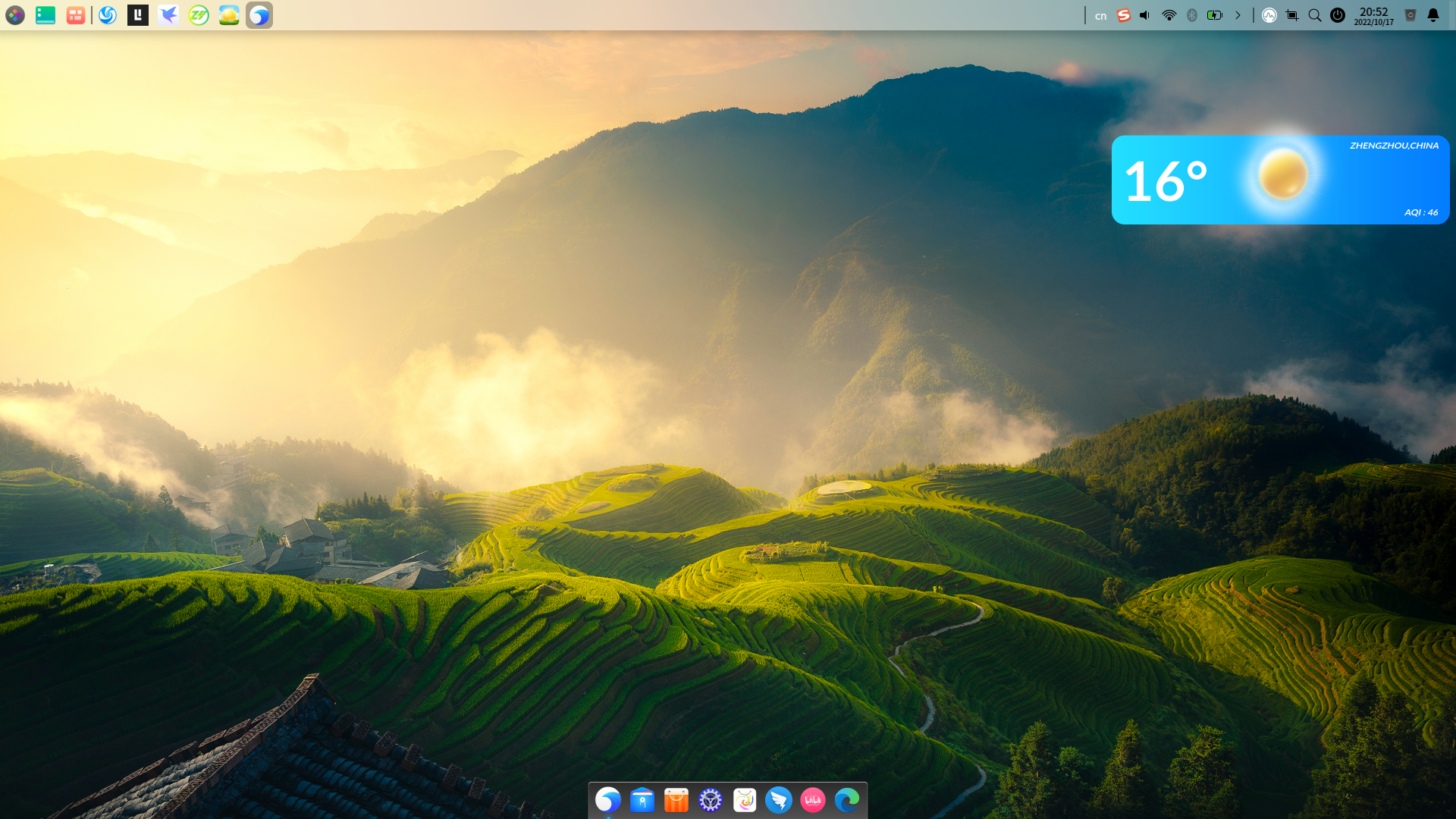This screenshot has height=819, width=1456.
Task: Open the power button menu in tray
Action: (x=1338, y=15)
